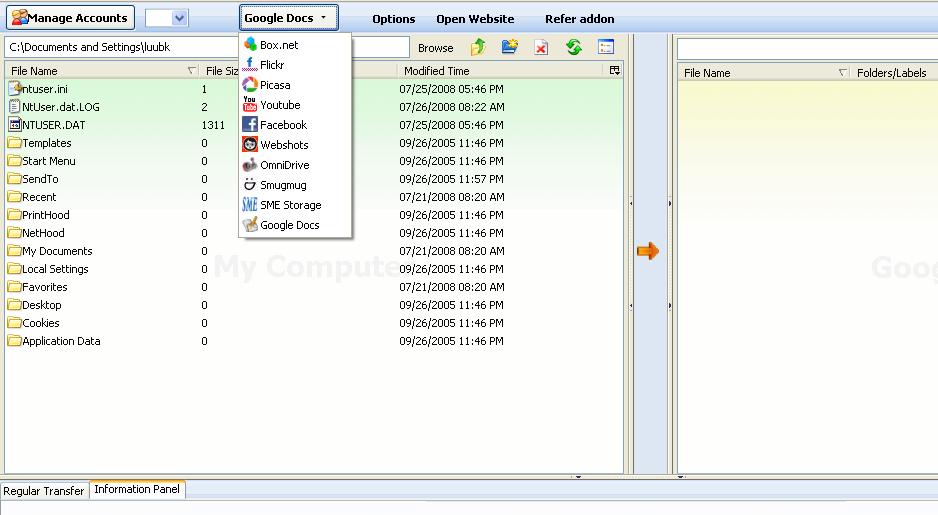Sort remote pane by File Name

point(765,73)
